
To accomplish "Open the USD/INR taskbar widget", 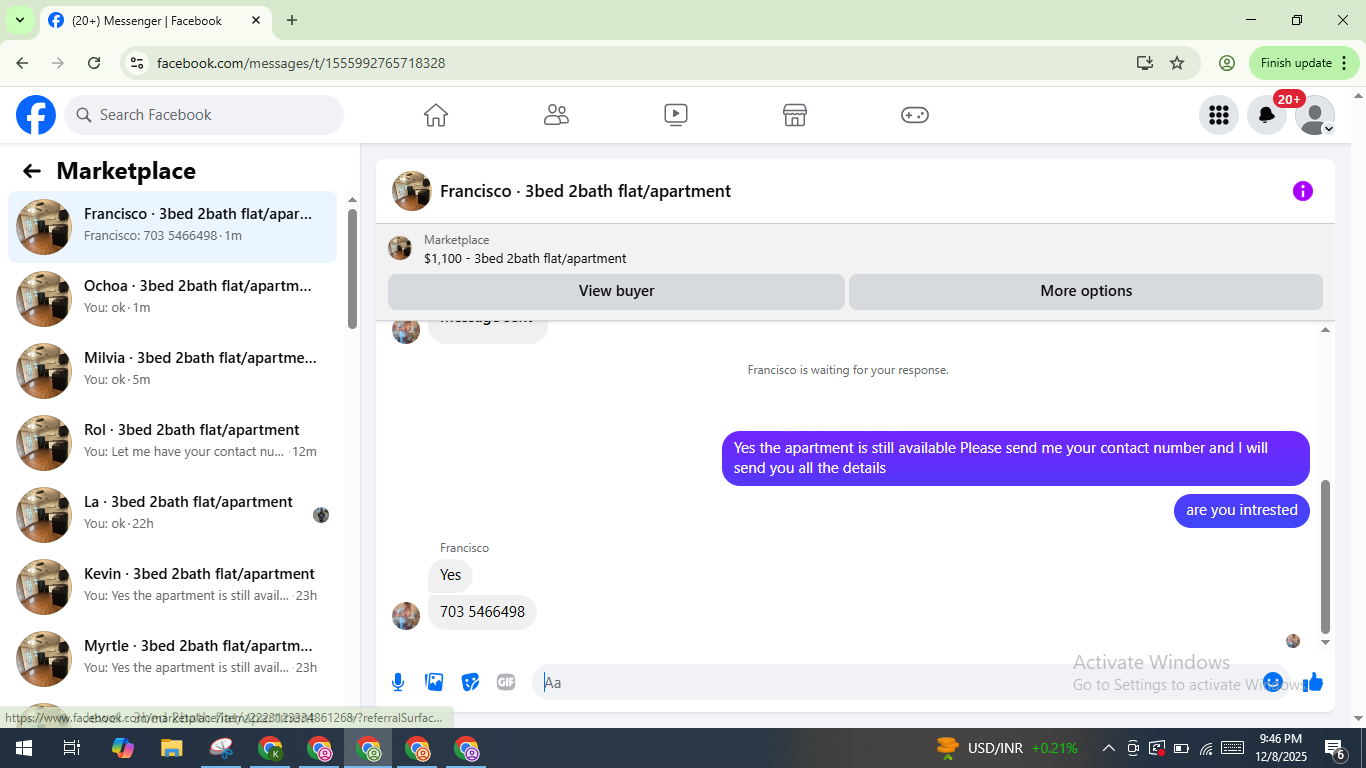I will [x=1006, y=748].
